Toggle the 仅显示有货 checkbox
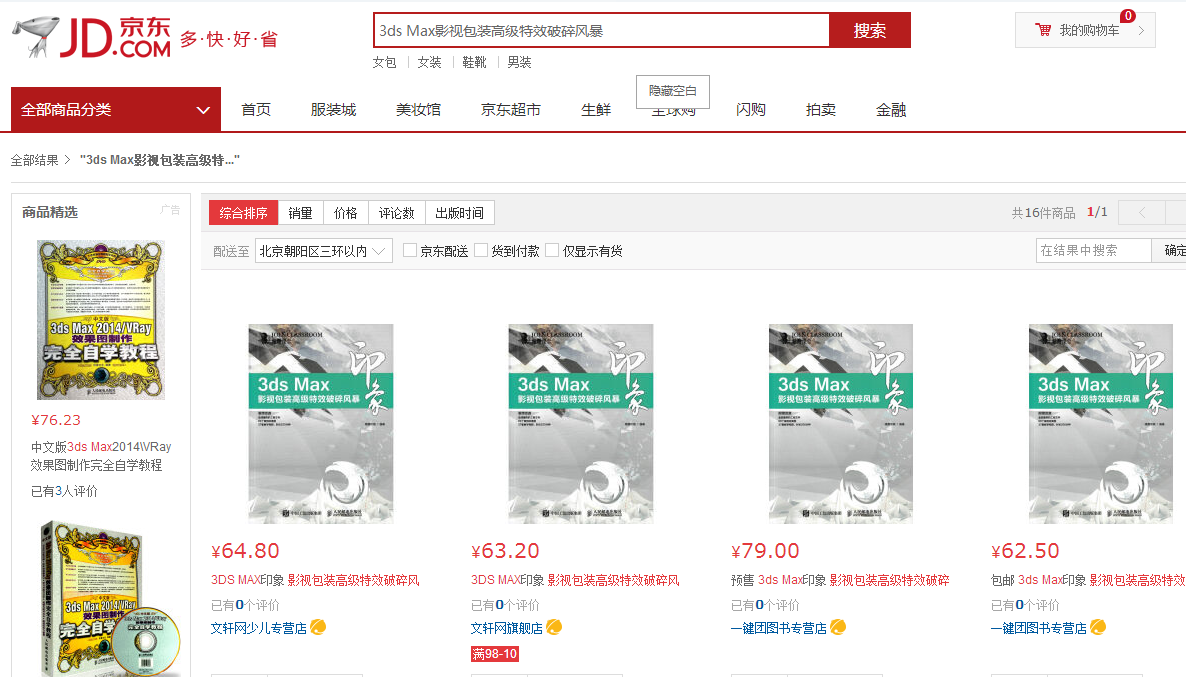The image size is (1186, 677). click(552, 250)
